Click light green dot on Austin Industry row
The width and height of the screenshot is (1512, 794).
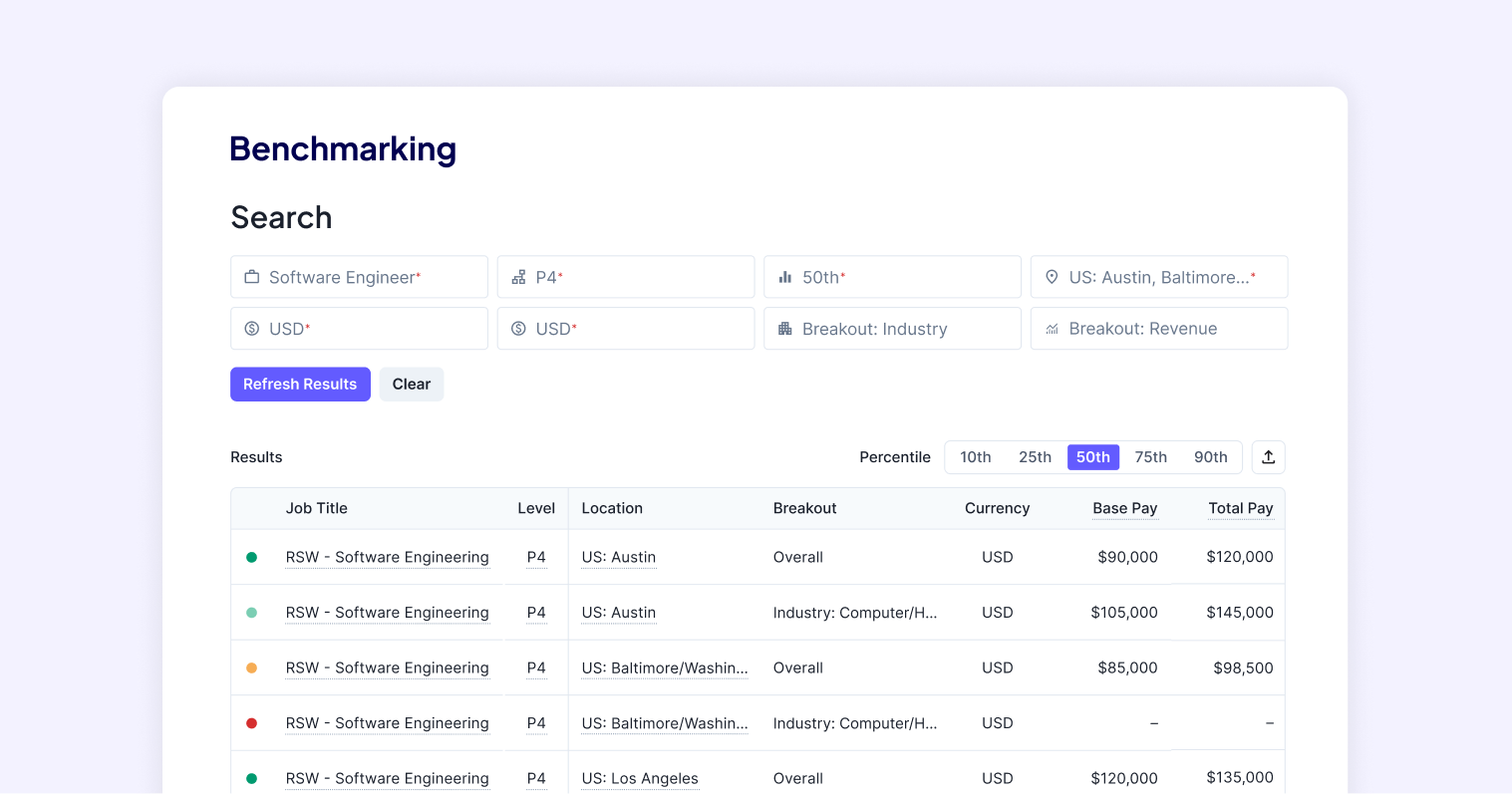click(252, 613)
